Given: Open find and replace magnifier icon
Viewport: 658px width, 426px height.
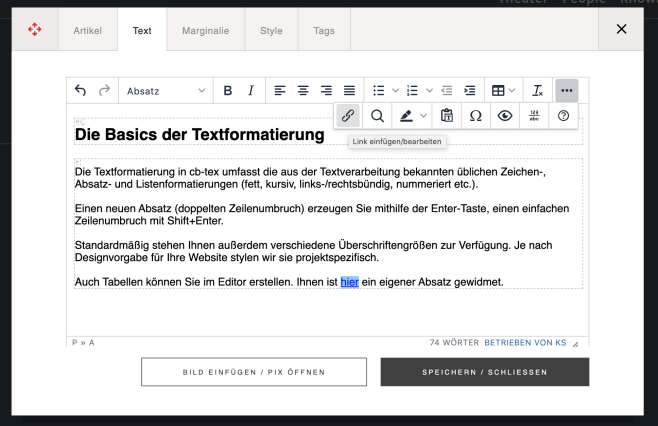Looking at the screenshot, I should click(x=378, y=115).
